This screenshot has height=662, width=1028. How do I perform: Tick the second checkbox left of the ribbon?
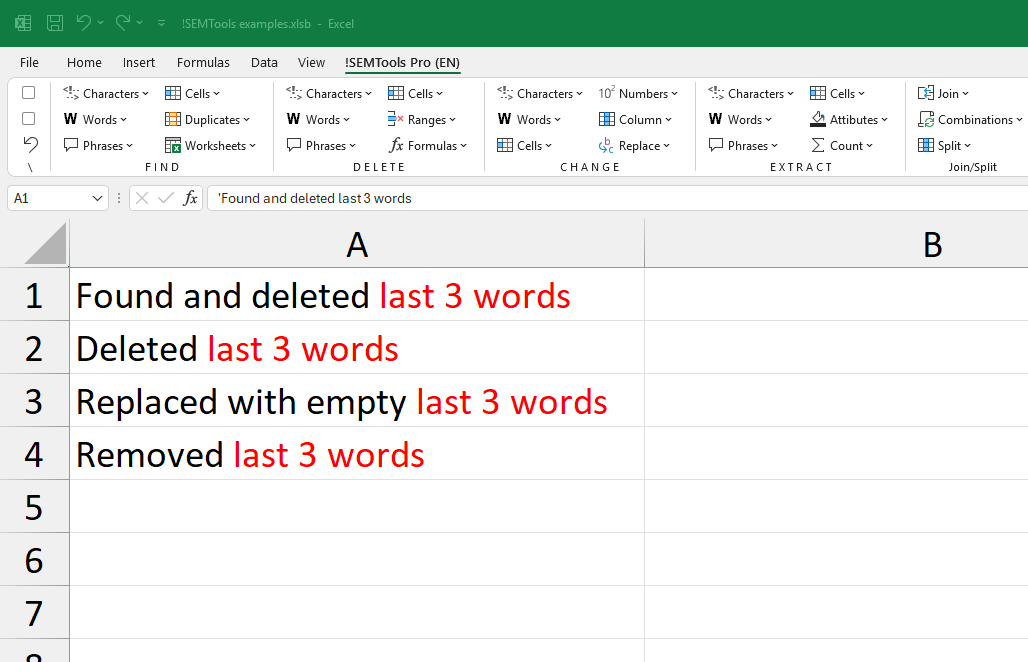coord(28,118)
